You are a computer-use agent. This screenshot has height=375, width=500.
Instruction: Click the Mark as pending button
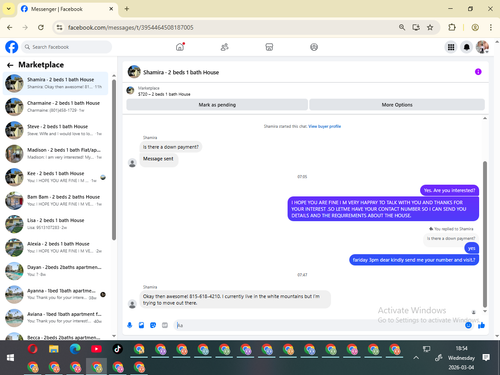[217, 105]
